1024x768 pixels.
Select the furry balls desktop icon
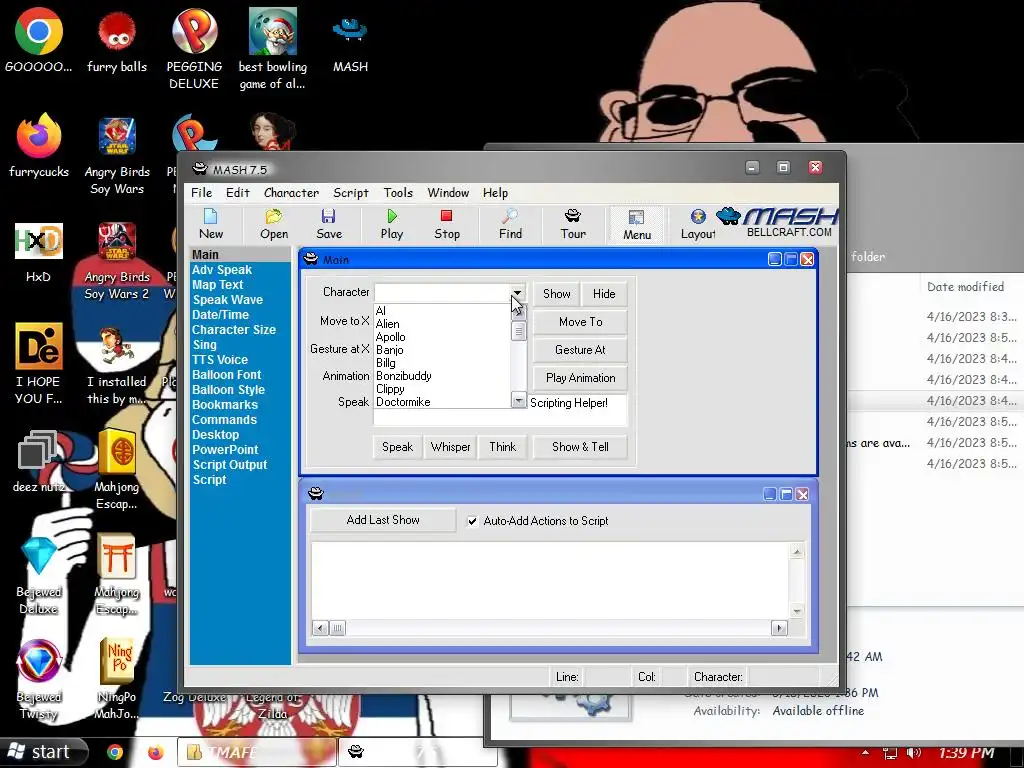click(117, 40)
